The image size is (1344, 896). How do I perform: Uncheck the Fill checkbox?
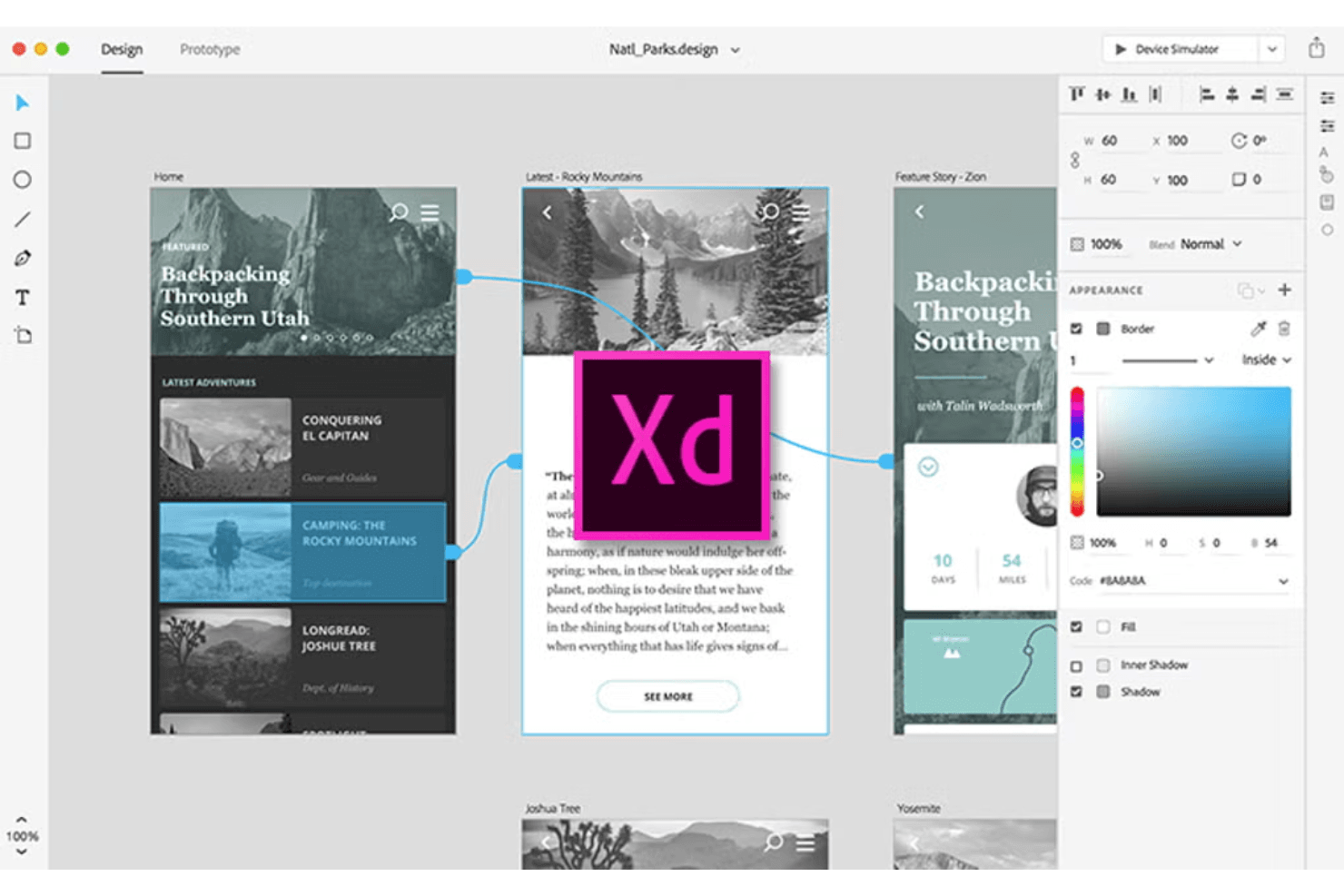1076,626
